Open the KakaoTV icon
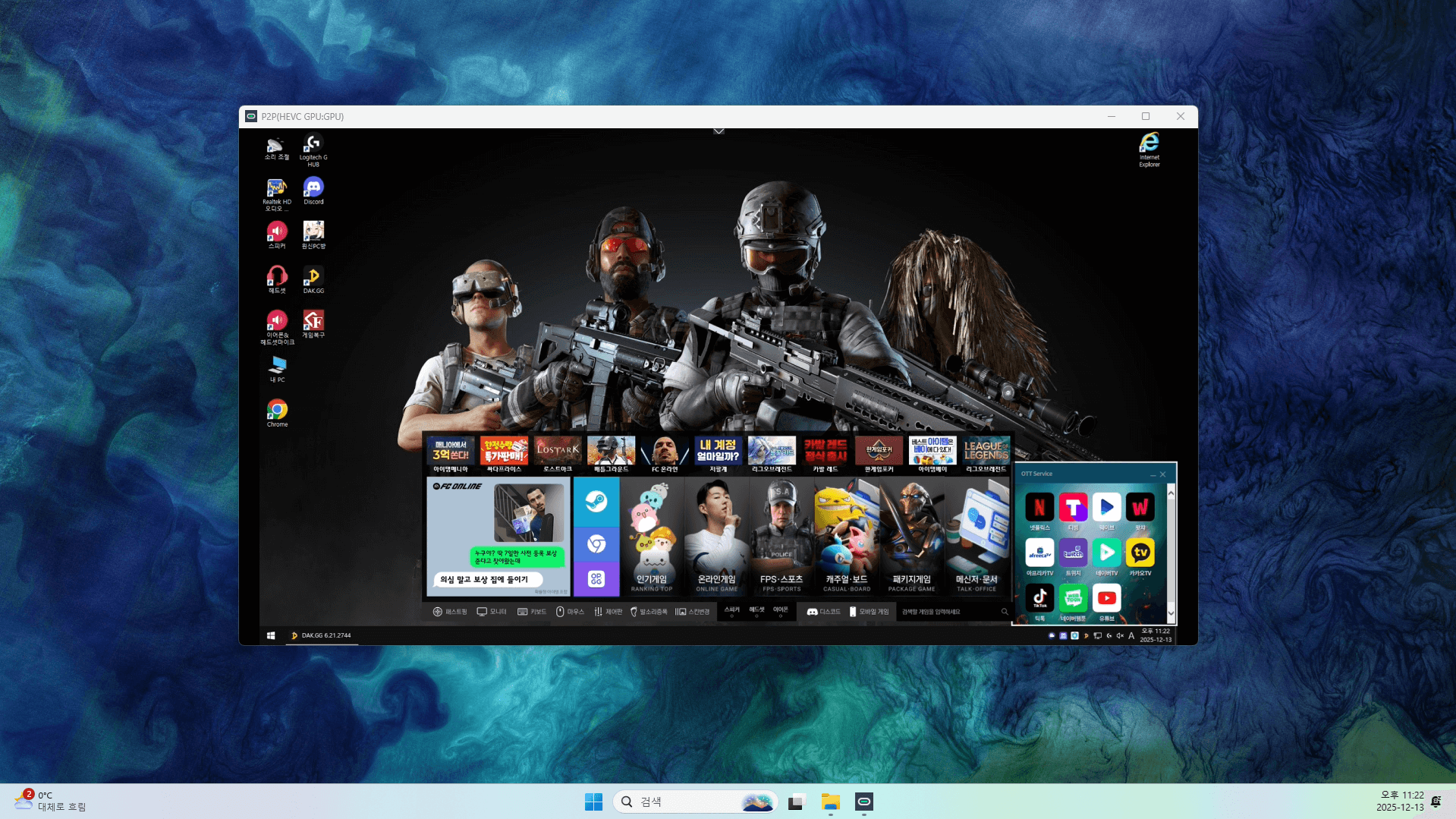 pos(1140,553)
